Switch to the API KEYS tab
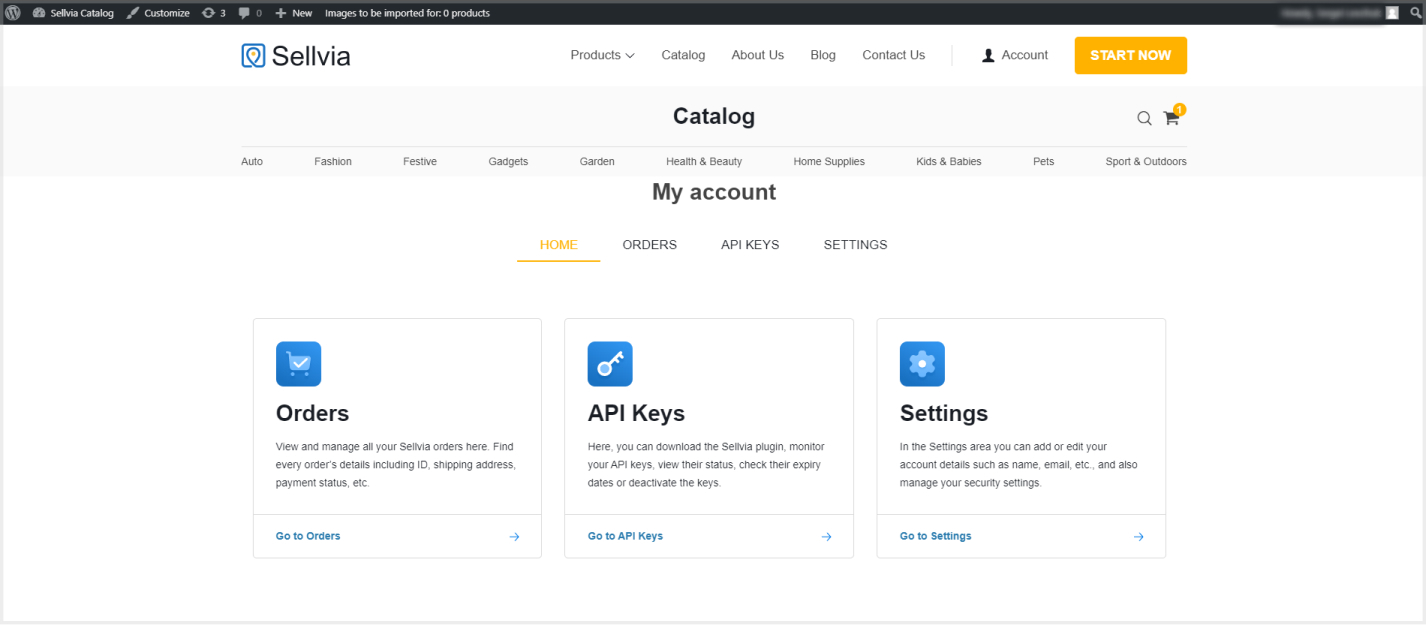The height and width of the screenshot is (625, 1426). pyautogui.click(x=750, y=245)
